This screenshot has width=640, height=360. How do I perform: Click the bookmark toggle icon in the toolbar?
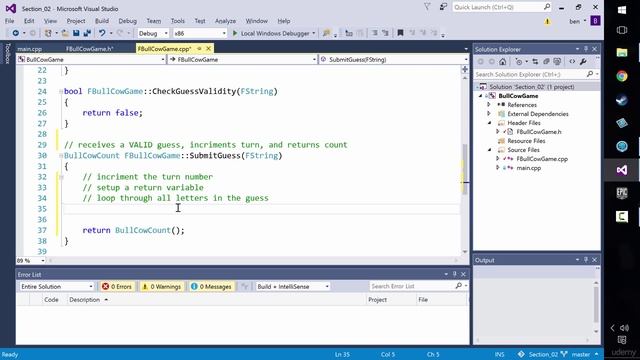tap(400, 33)
